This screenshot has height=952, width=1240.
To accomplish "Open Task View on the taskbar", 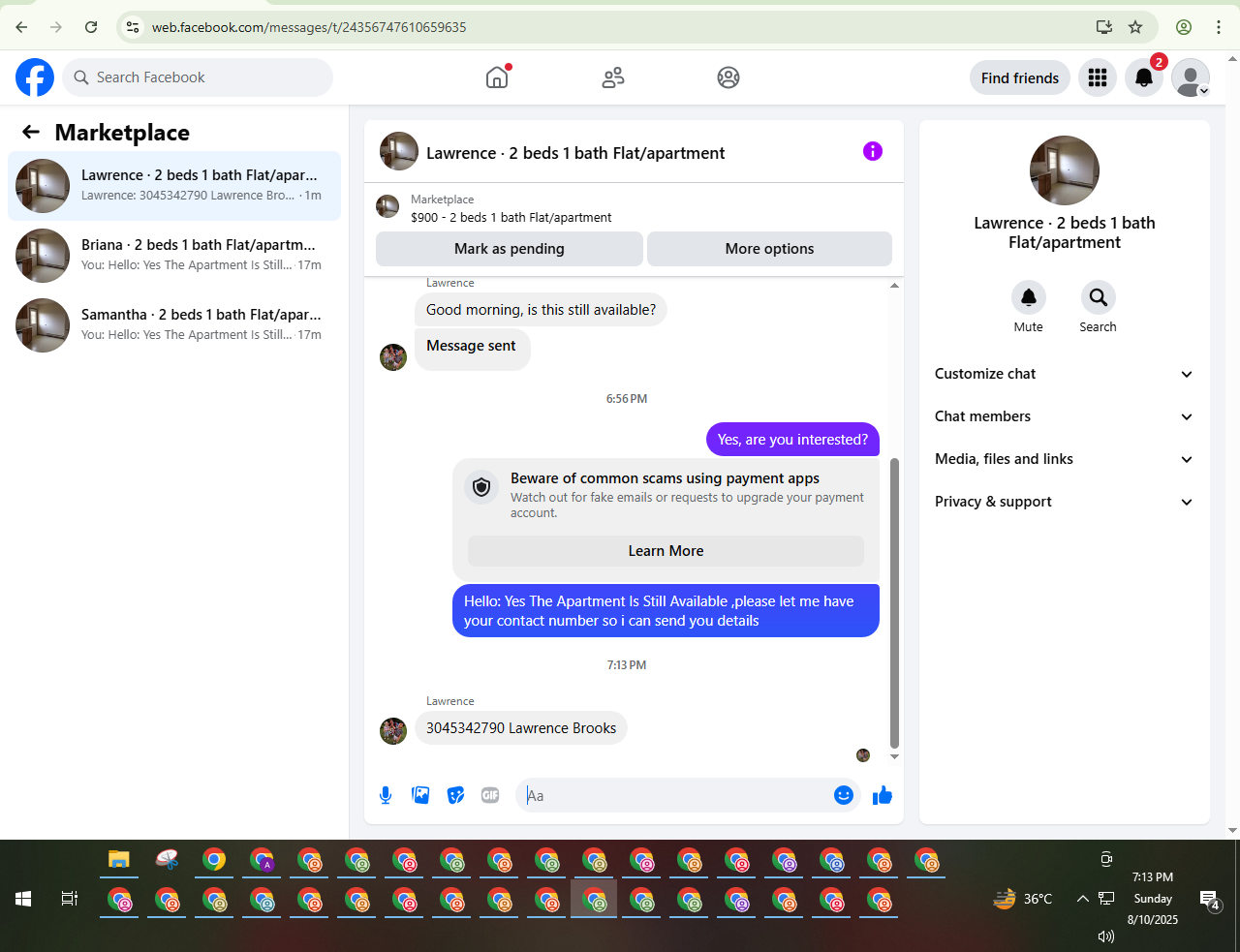I will pos(70,899).
